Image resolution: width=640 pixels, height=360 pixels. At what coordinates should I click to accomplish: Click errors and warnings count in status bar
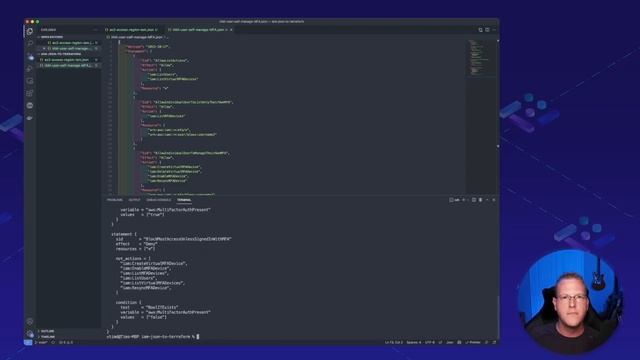pos(66,342)
